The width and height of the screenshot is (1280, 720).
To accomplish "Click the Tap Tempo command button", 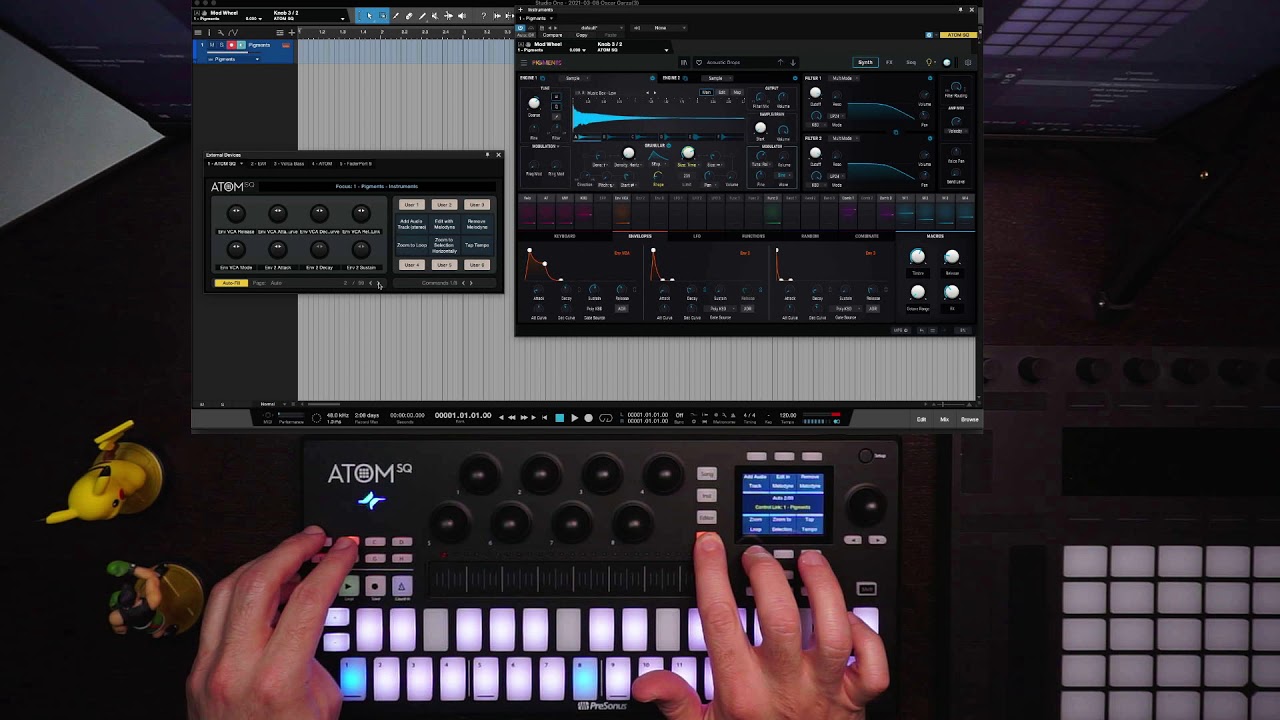I will click(x=477, y=245).
